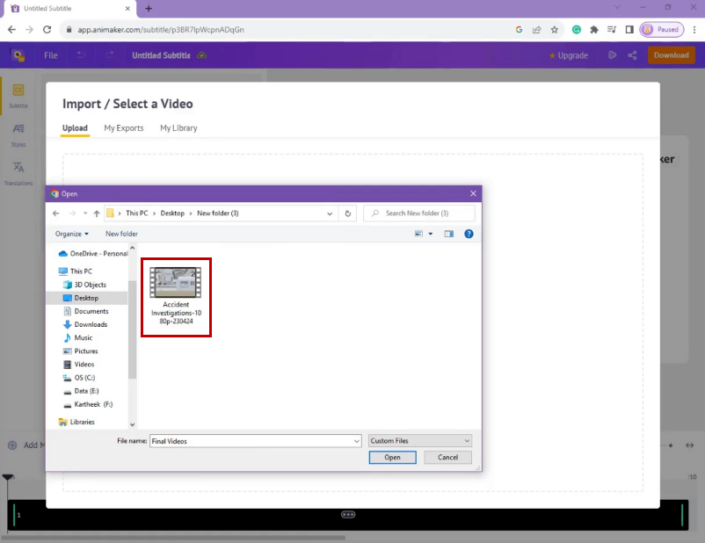Open the Organize dropdown menu
The image size is (705, 543).
73,234
